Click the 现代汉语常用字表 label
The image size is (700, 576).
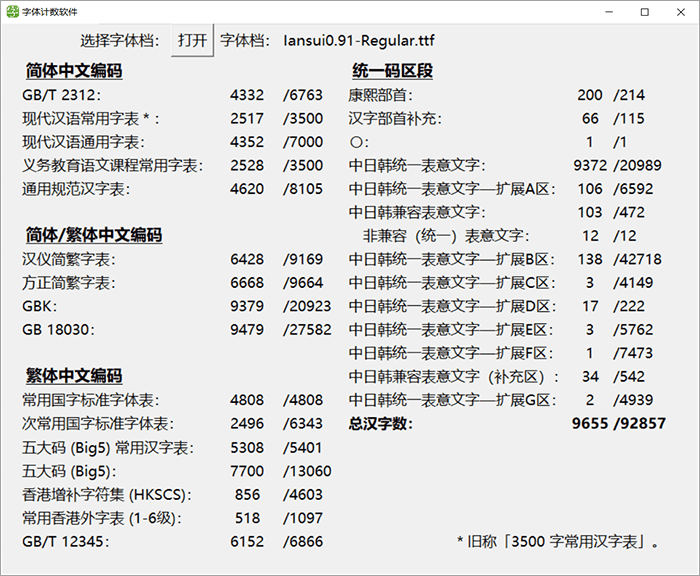(x=91, y=119)
